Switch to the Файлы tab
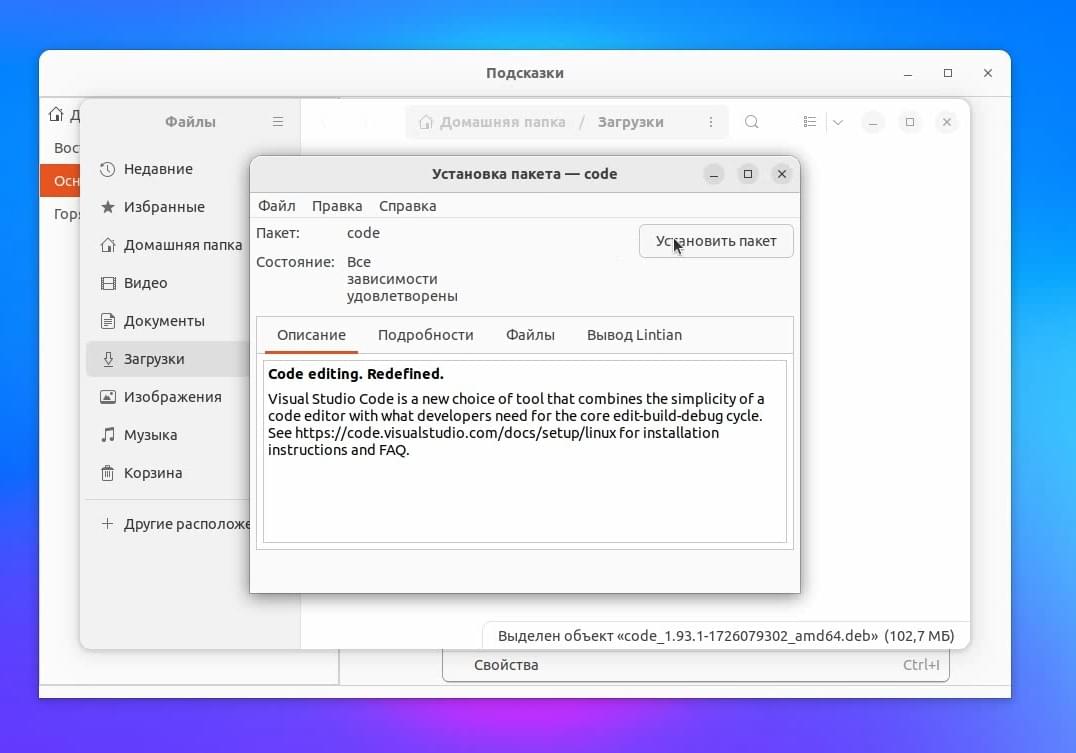This screenshot has width=1076, height=753. (530, 335)
